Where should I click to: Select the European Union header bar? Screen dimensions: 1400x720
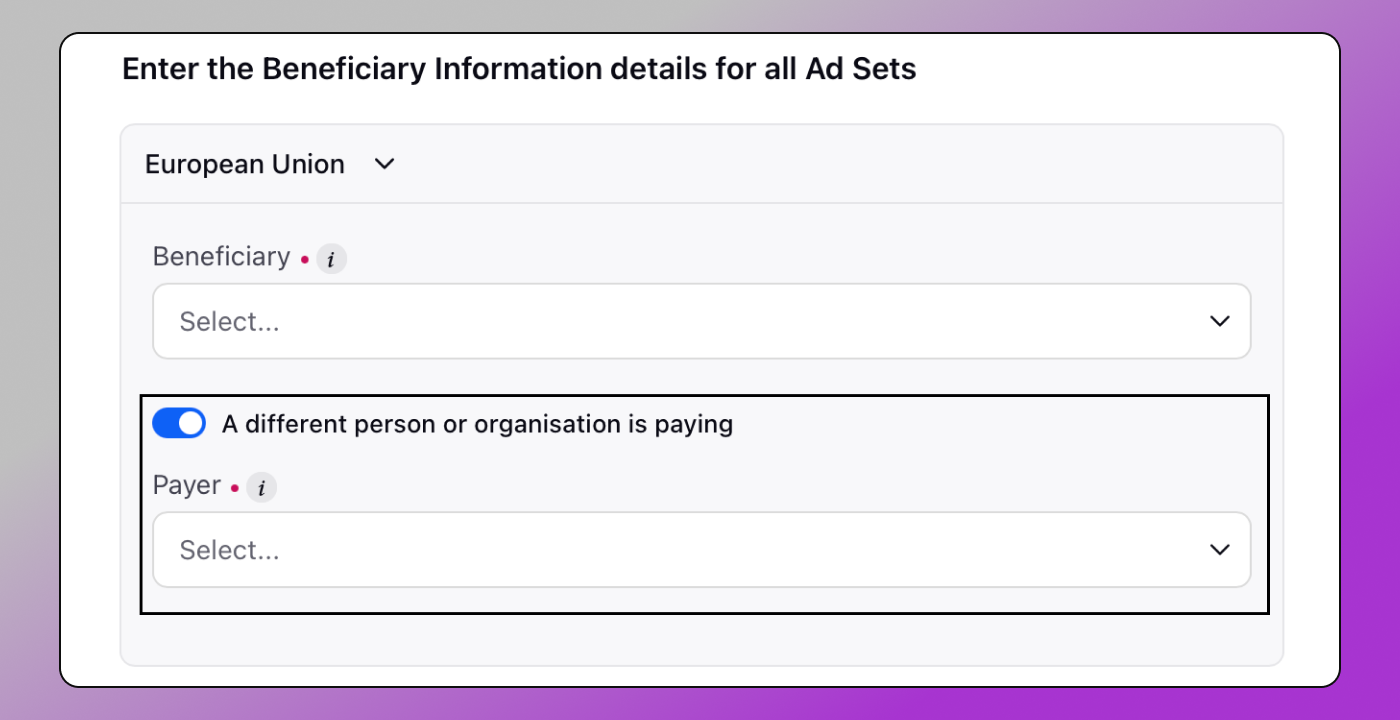(x=701, y=164)
